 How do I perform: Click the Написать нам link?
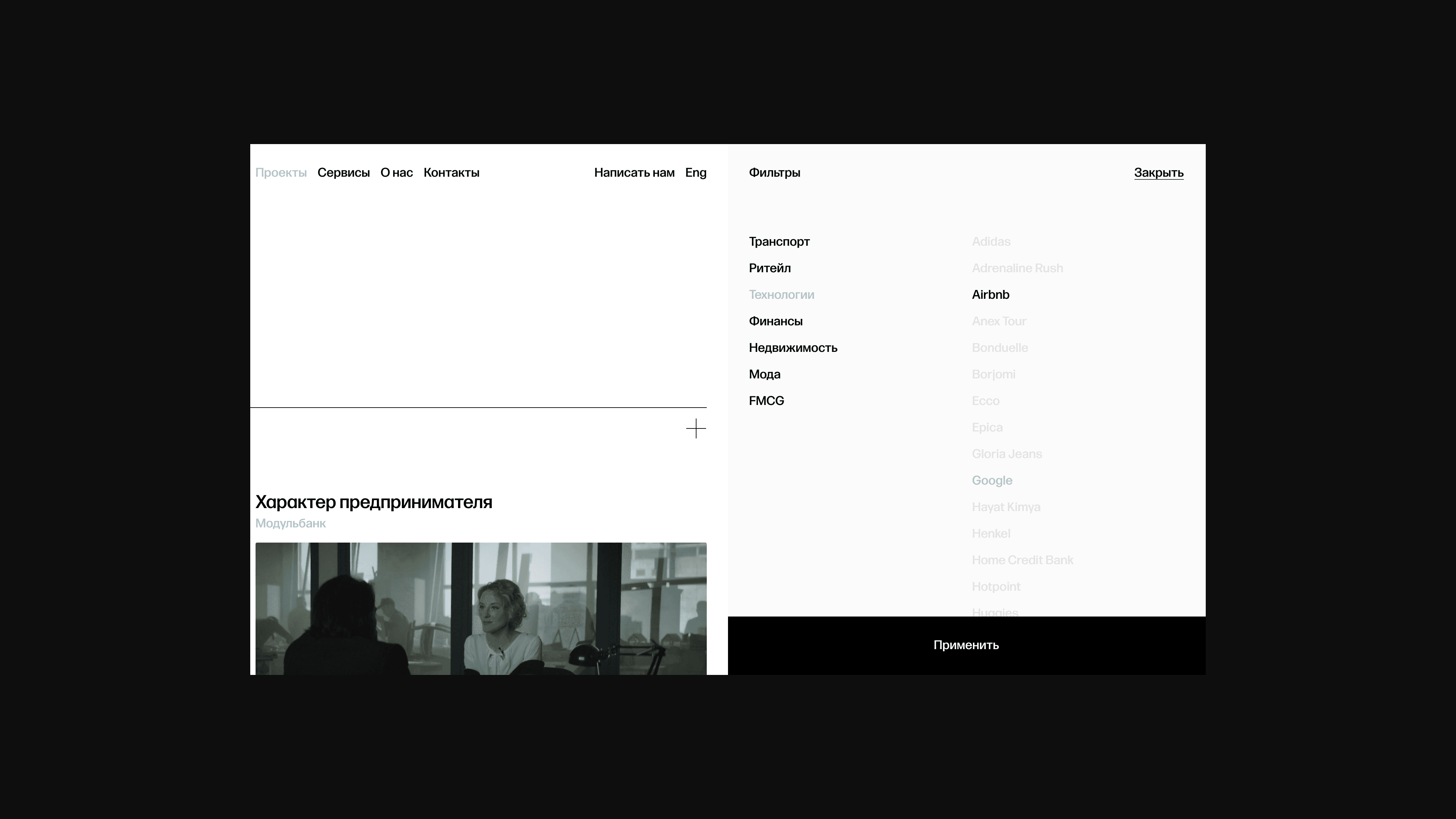[x=634, y=173]
